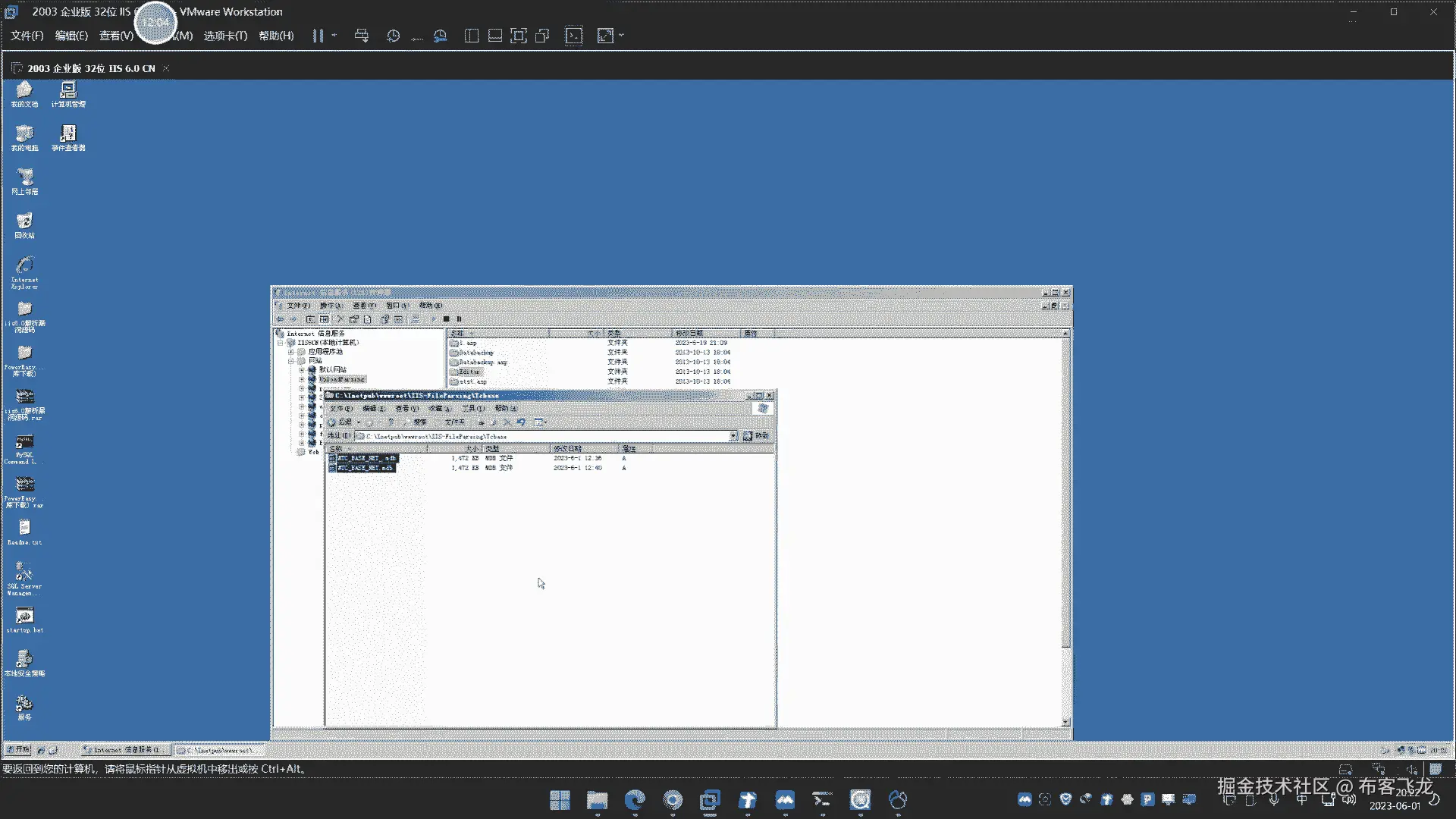Pause the virtual machine
This screenshot has width=1456, height=819.
318,36
